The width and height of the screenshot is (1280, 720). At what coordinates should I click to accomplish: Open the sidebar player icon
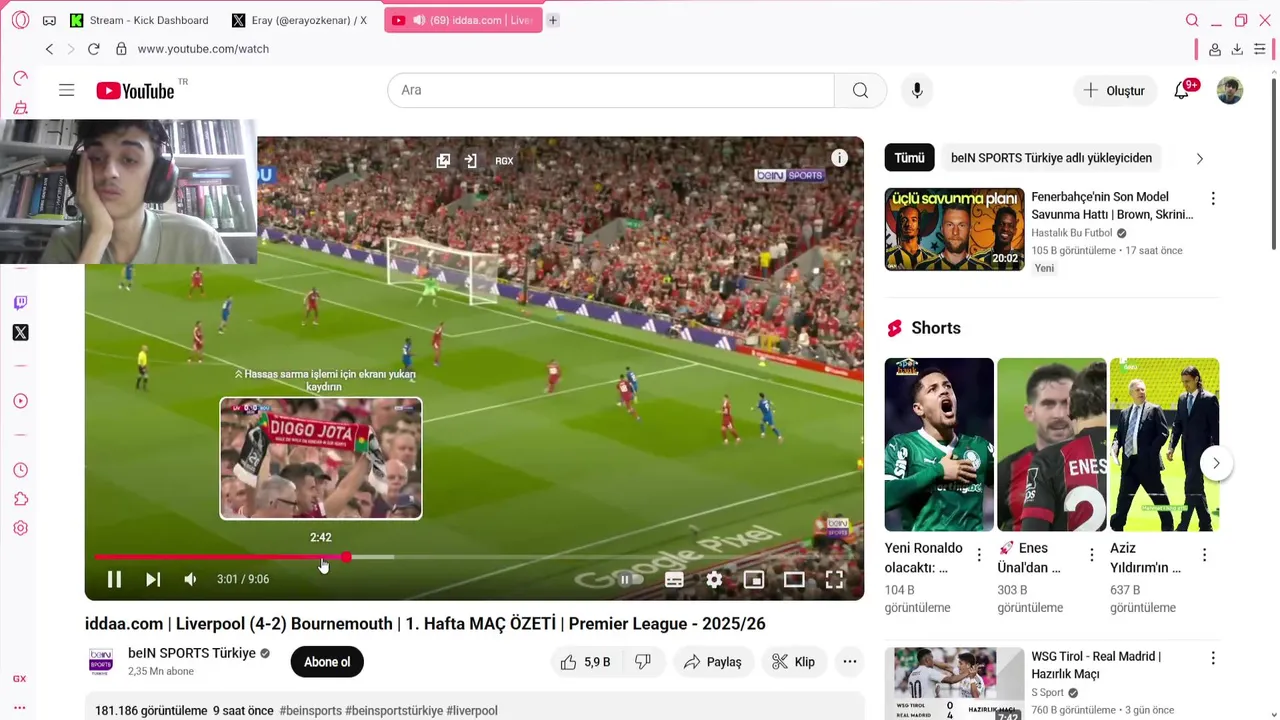point(20,401)
